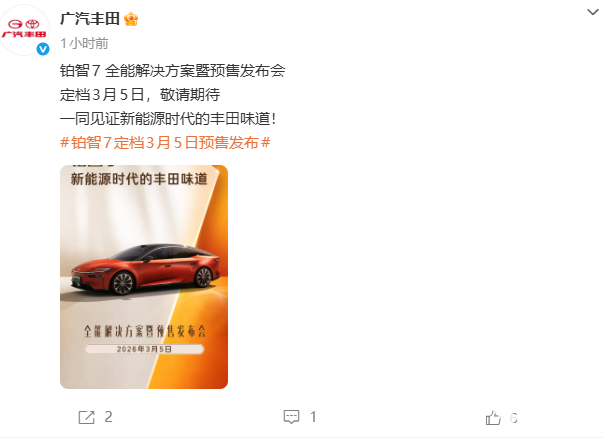Viewport: 603px width, 438px height.
Task: Click the 2026年3月5日 date pill on poster
Action: (x=144, y=349)
